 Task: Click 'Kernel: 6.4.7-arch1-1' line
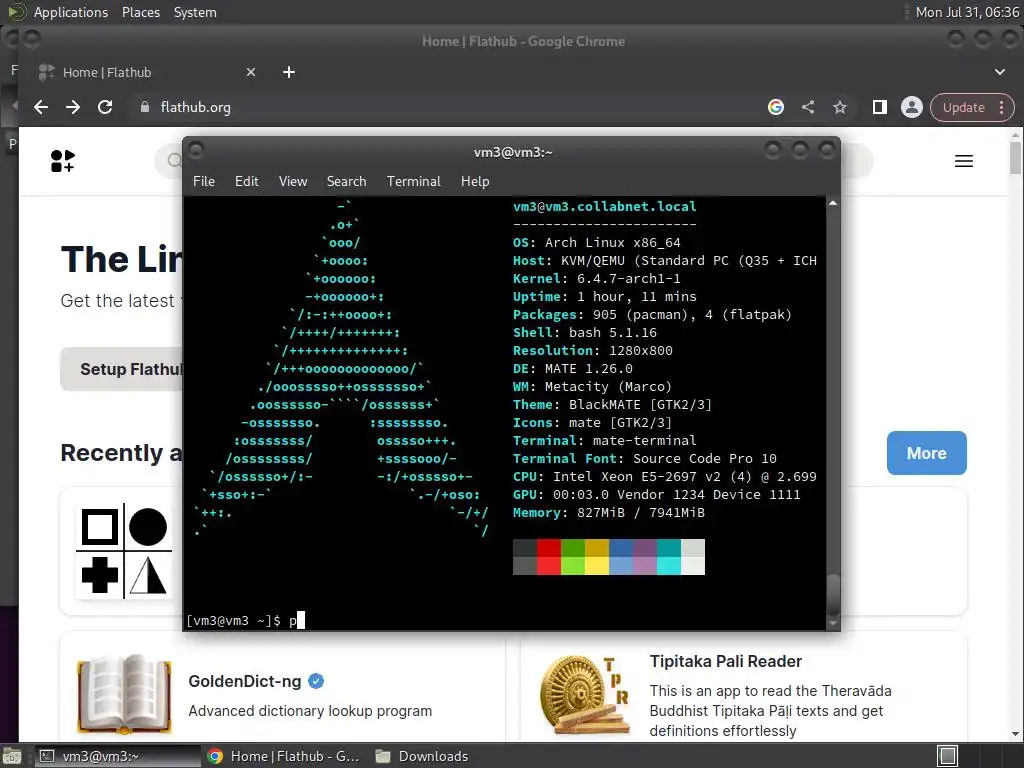point(596,278)
